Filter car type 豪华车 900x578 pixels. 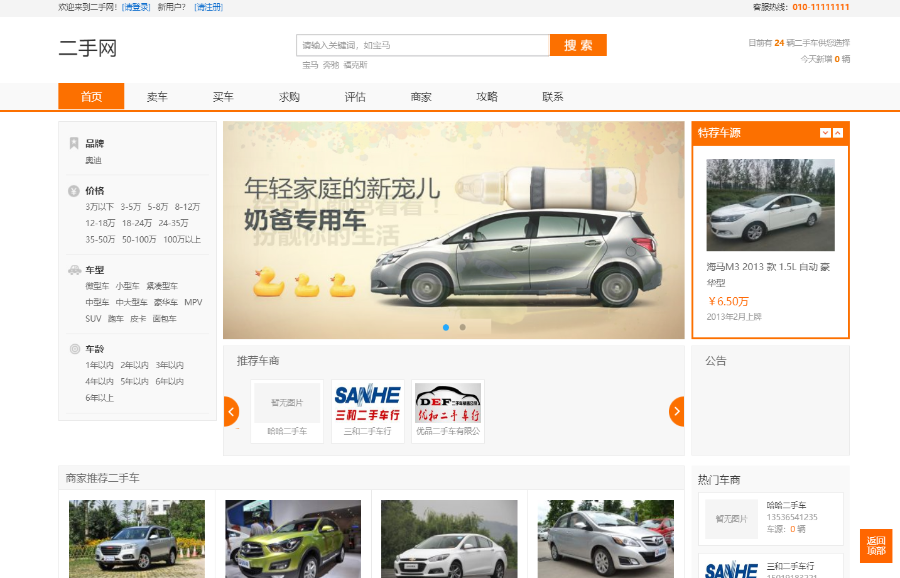pos(166,302)
